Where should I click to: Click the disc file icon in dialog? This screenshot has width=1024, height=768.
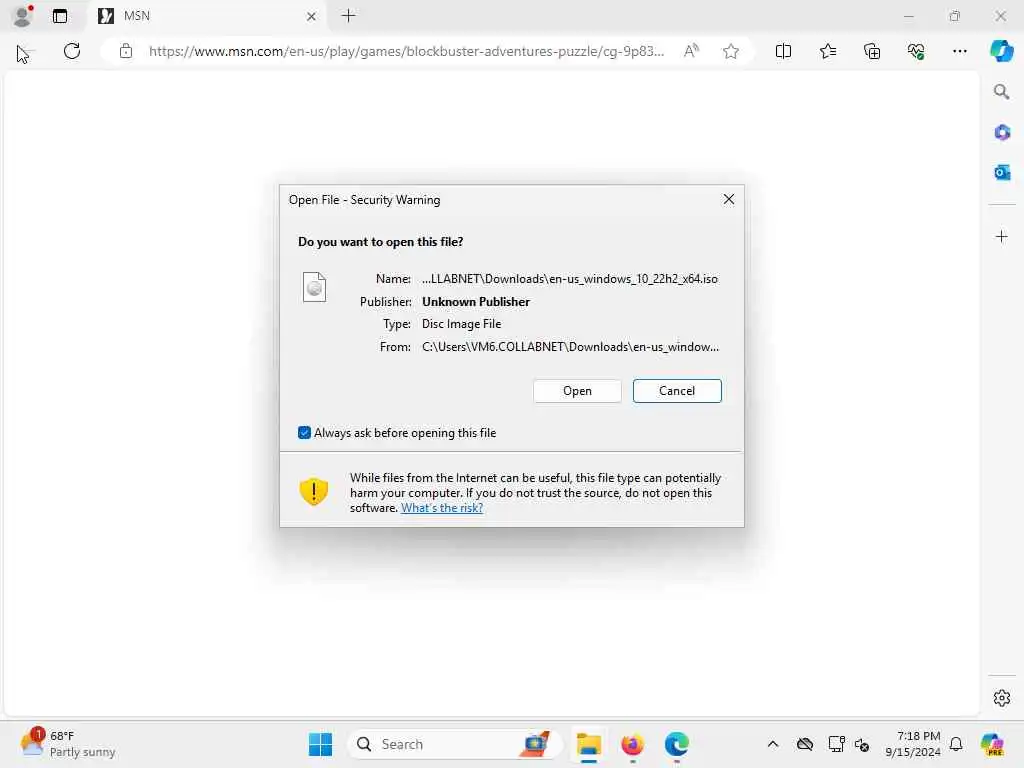coord(314,287)
